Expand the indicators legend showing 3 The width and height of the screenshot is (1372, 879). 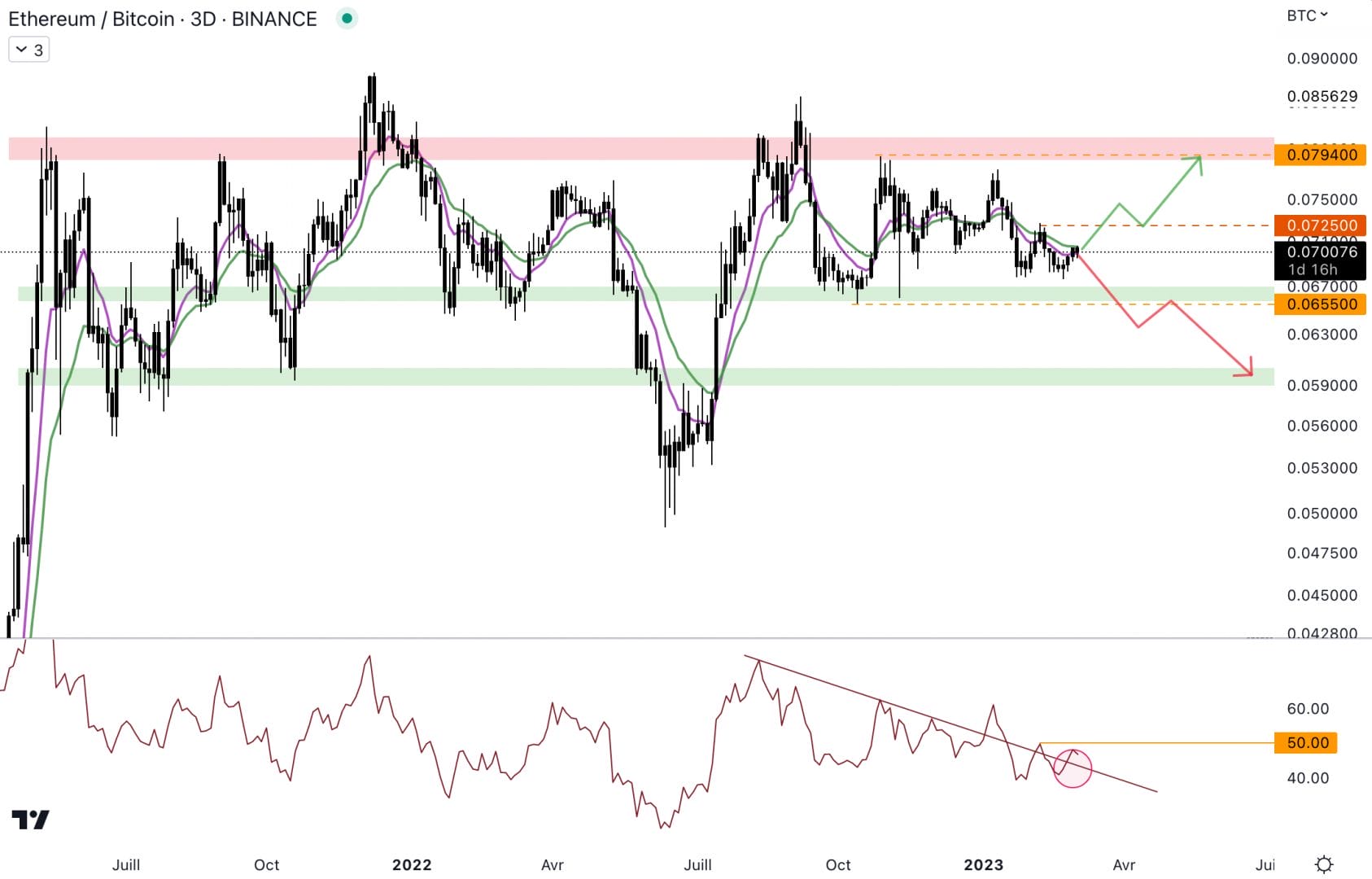29,50
